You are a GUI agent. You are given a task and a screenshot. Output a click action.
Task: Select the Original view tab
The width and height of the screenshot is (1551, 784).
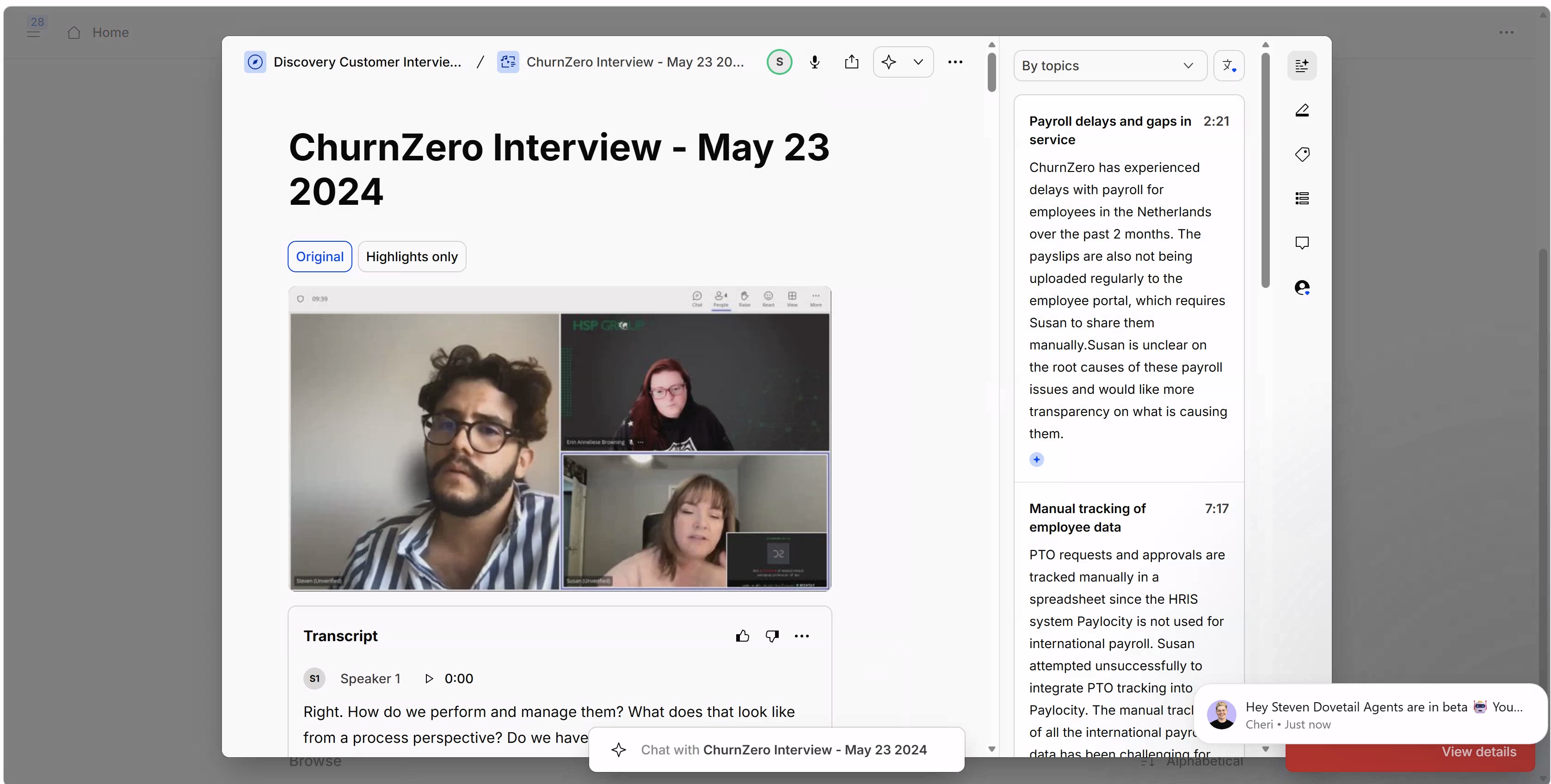320,256
